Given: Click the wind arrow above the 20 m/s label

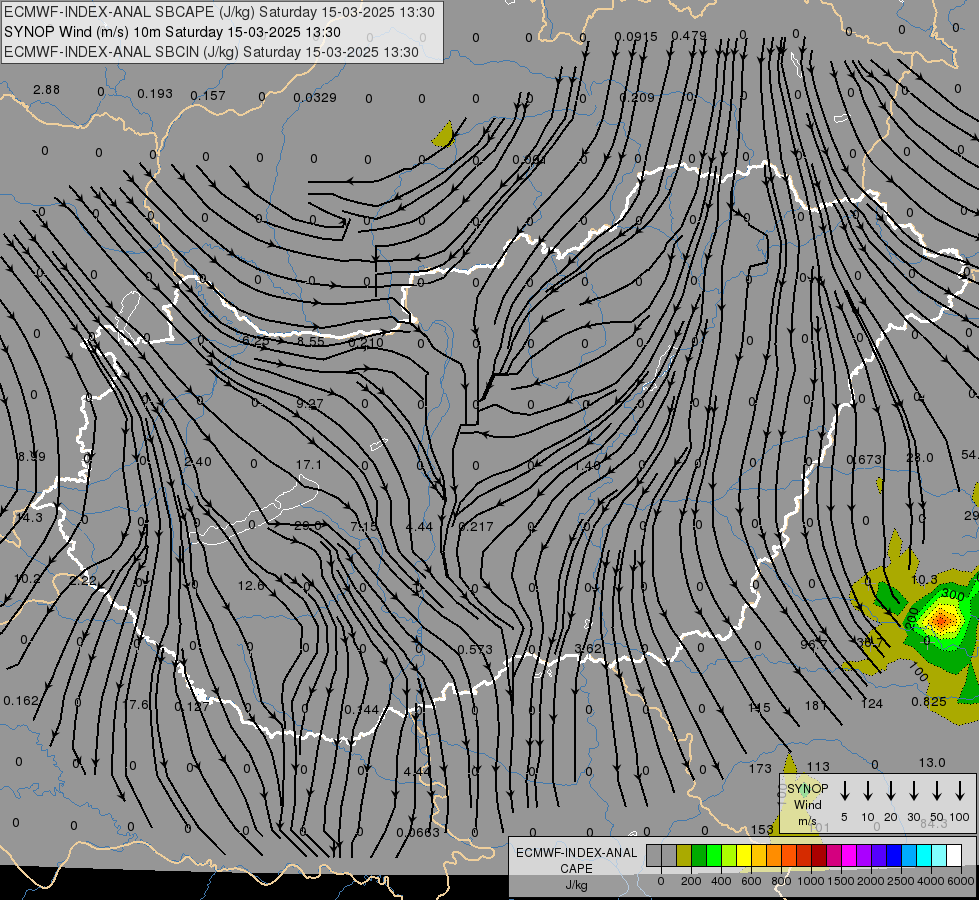Looking at the screenshot, I should point(891,791).
